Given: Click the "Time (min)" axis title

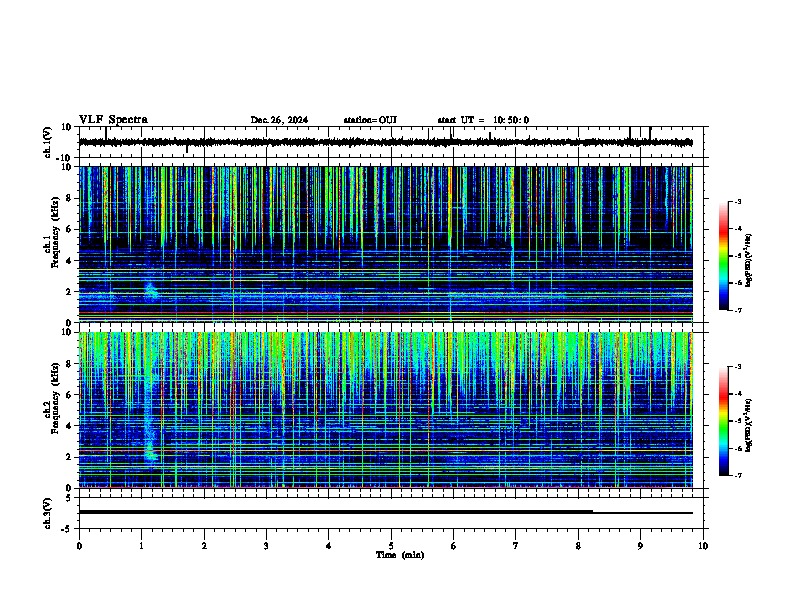Looking at the screenshot, I should 400,555.
